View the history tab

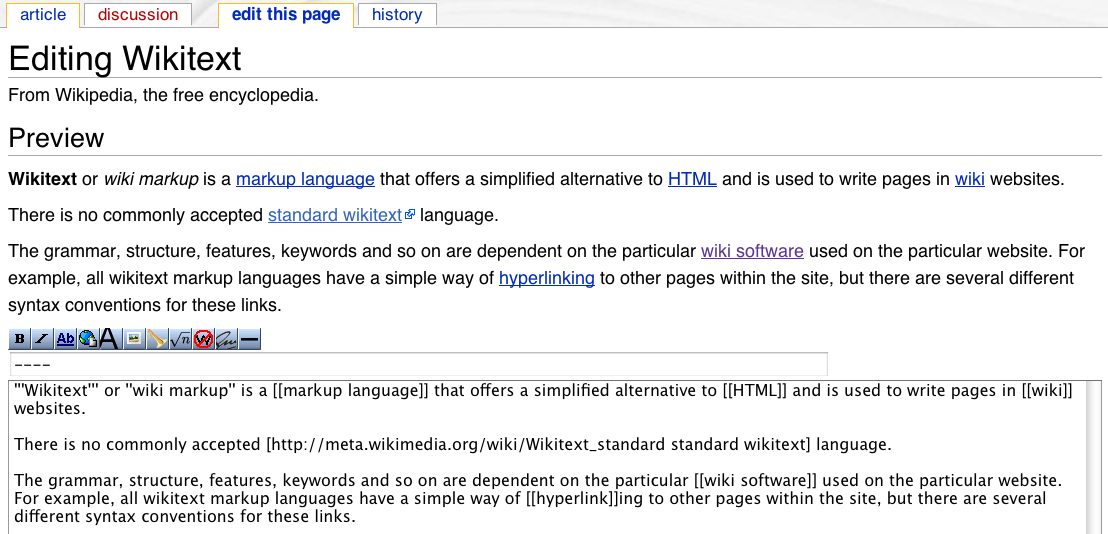click(396, 15)
